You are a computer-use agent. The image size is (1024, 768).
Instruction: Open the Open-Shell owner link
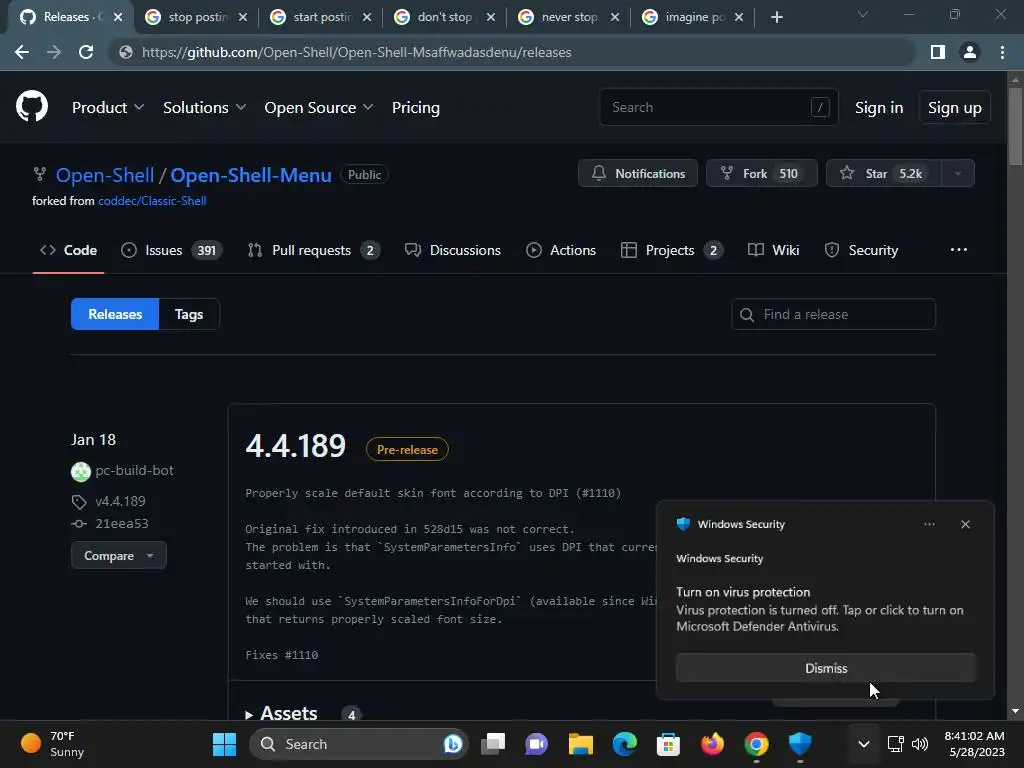[x=104, y=175]
